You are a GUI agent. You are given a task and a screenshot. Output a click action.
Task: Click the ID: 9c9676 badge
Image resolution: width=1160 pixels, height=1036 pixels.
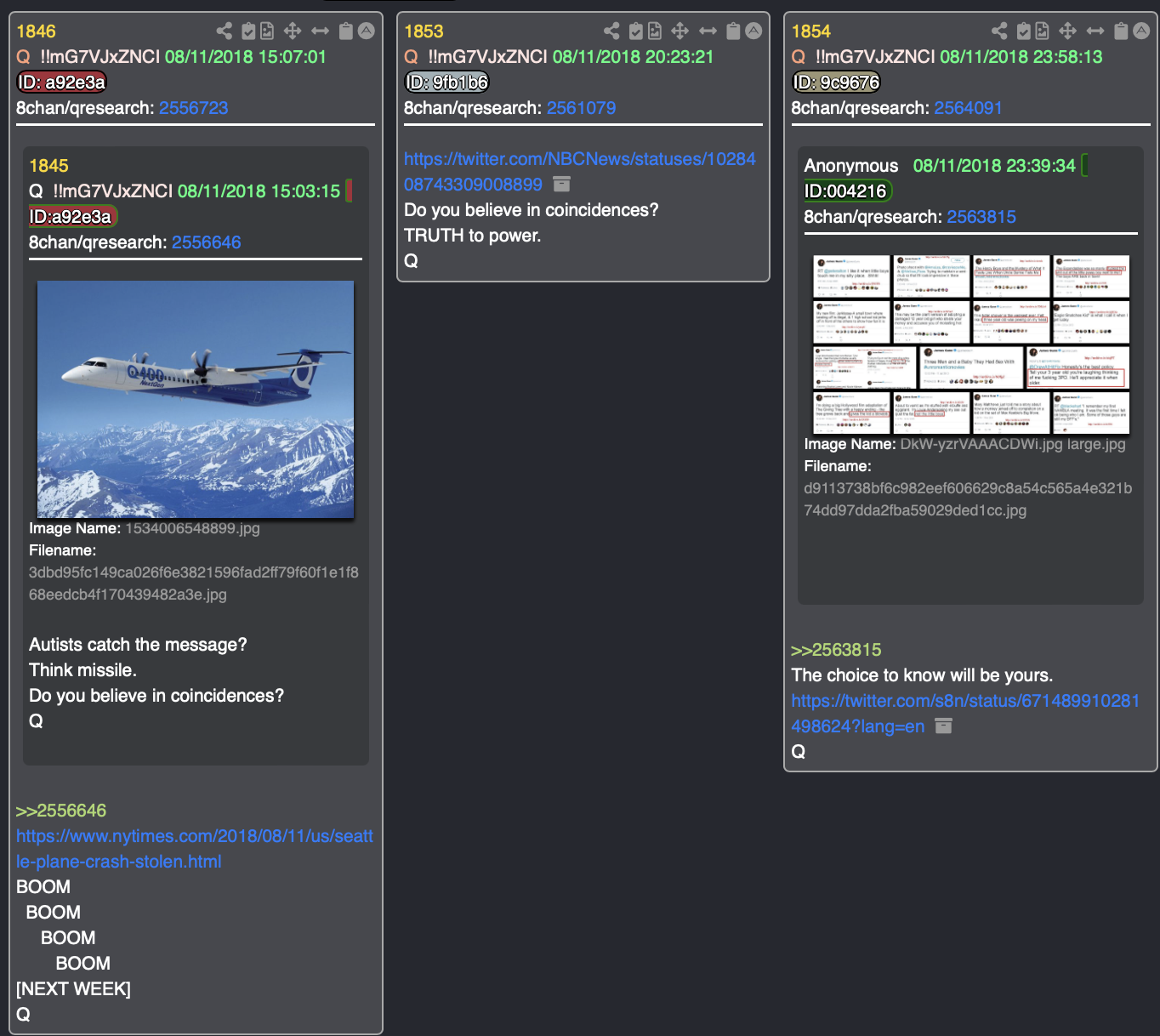[836, 83]
